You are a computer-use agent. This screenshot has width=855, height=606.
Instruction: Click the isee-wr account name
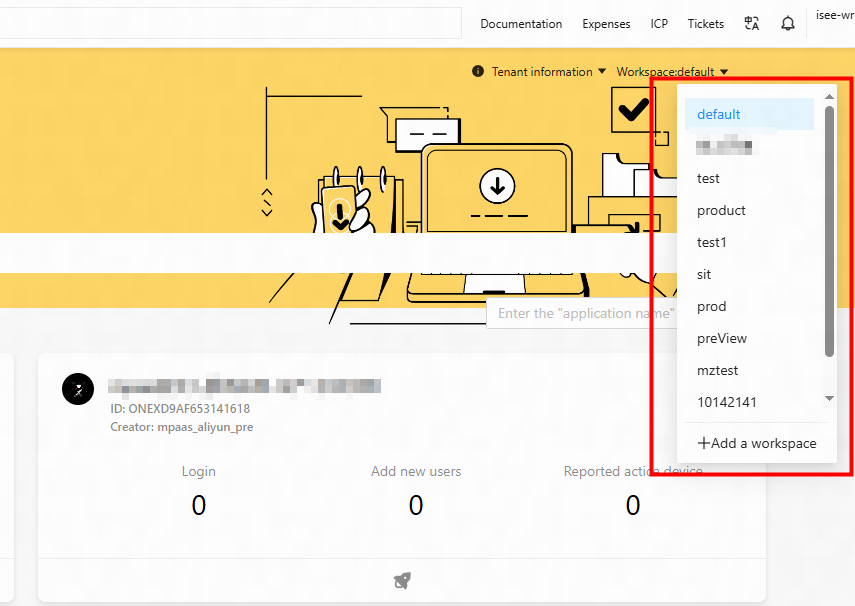click(835, 15)
